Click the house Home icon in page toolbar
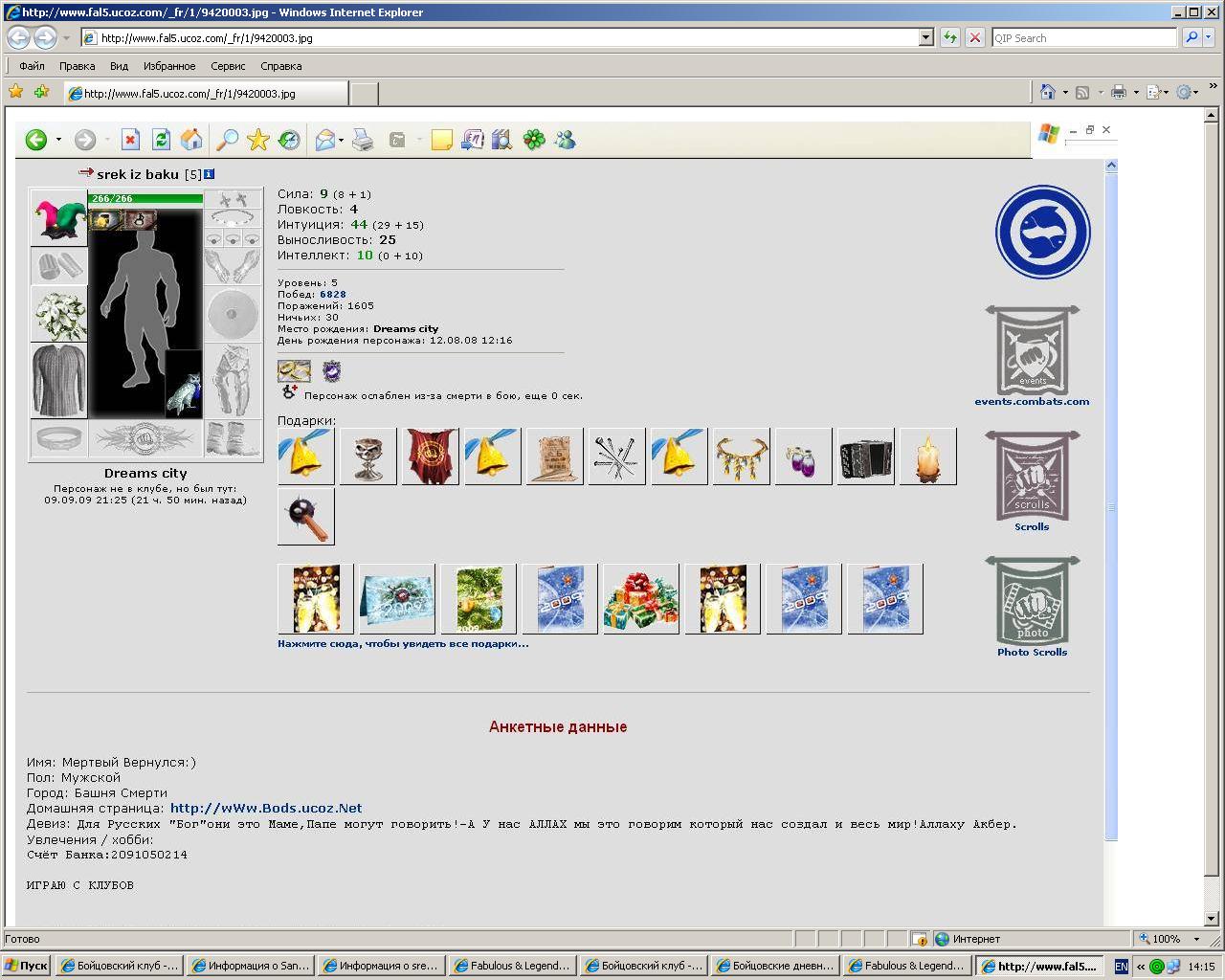 (x=191, y=140)
